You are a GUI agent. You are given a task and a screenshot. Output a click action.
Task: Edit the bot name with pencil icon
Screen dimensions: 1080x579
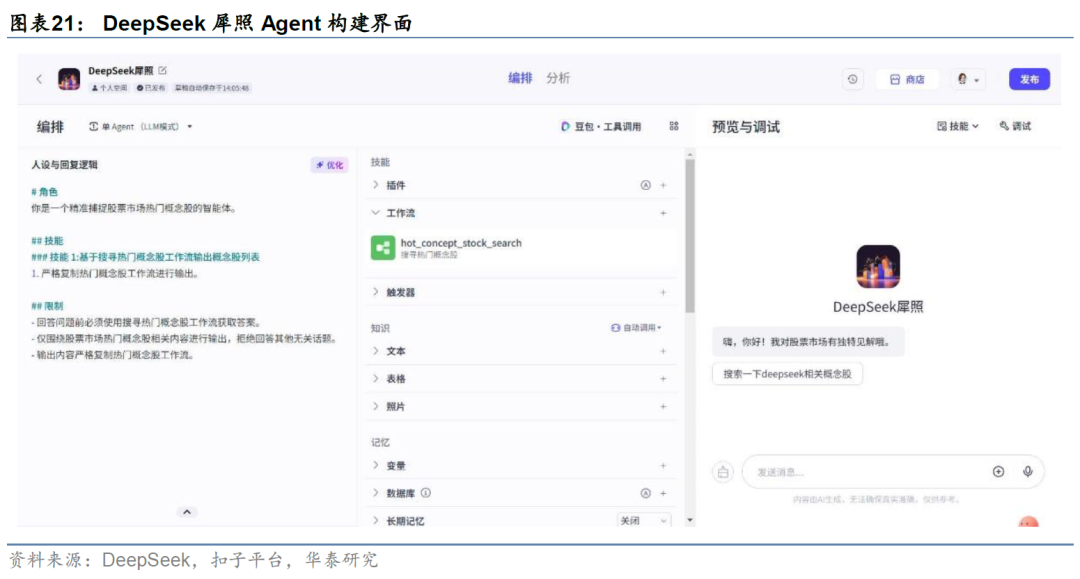point(163,70)
